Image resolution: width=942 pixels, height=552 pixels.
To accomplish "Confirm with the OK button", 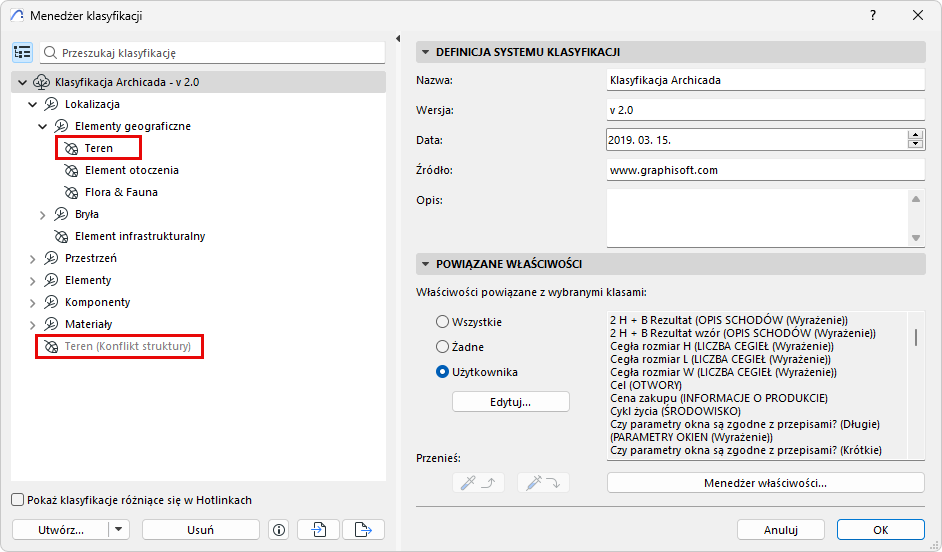I will 881,530.
